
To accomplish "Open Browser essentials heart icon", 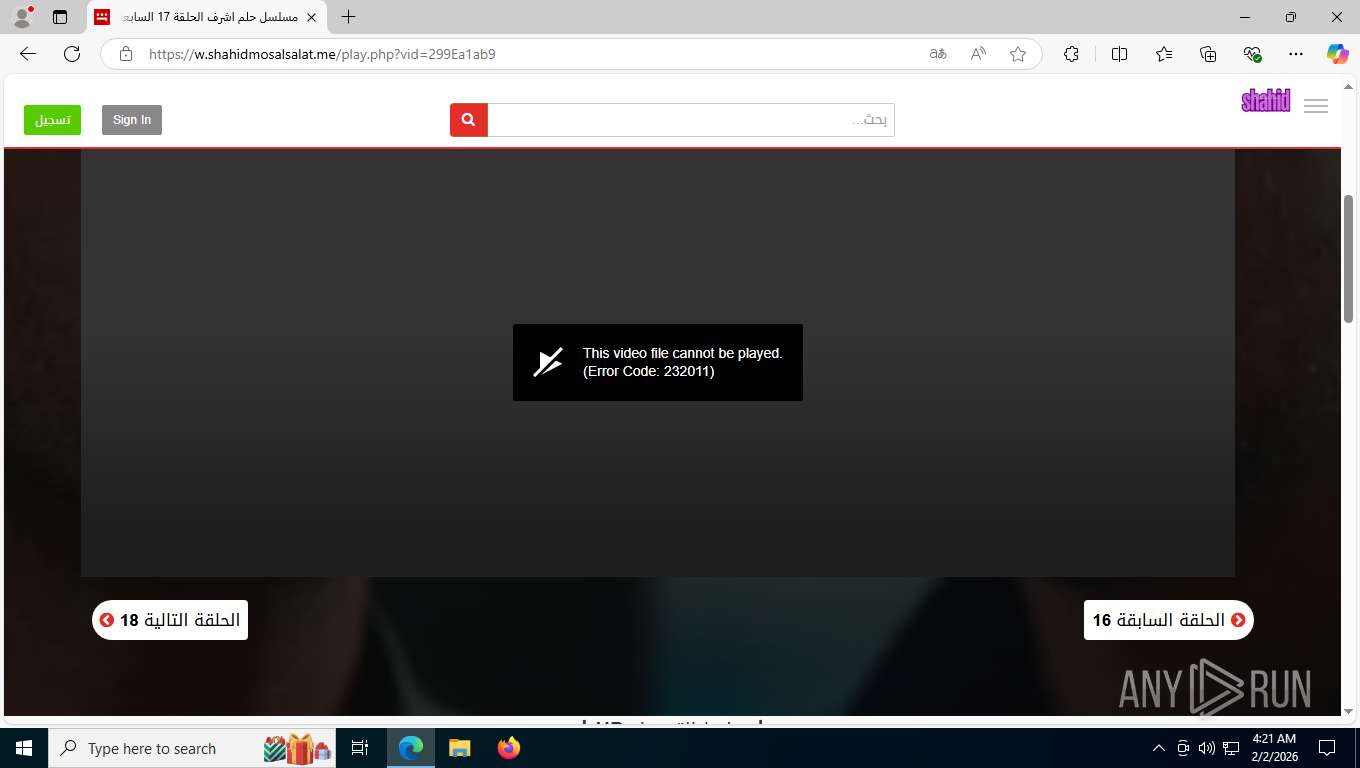I will [x=1252, y=54].
